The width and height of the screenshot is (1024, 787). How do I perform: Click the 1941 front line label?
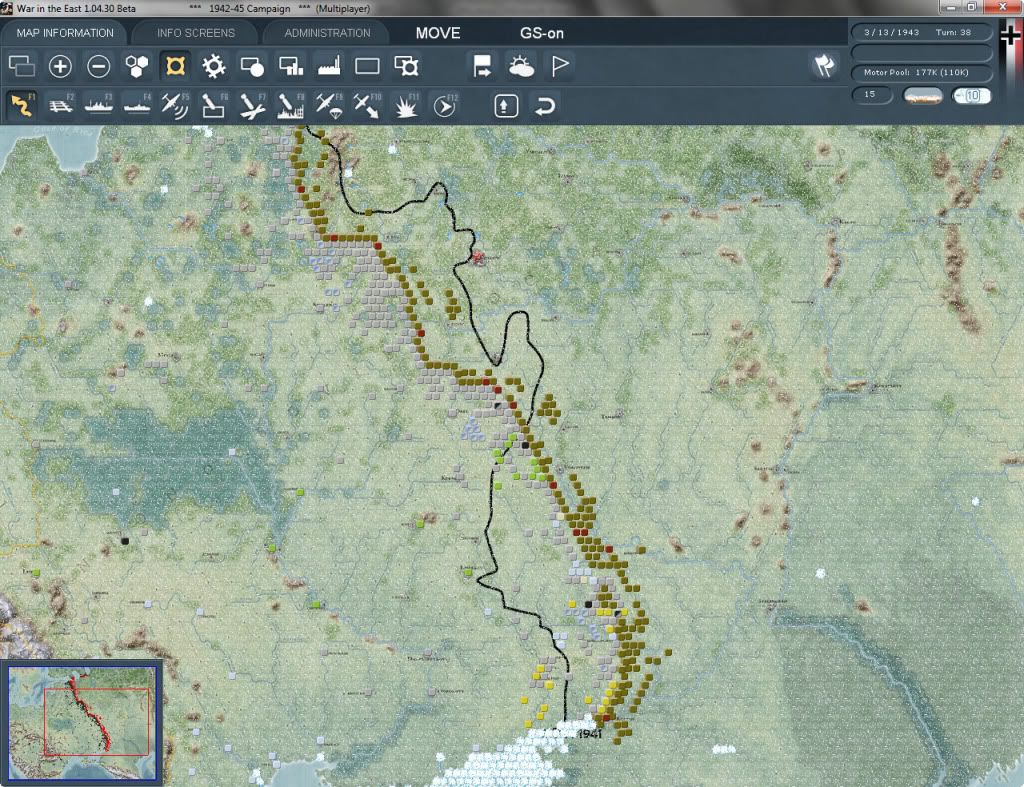[590, 733]
